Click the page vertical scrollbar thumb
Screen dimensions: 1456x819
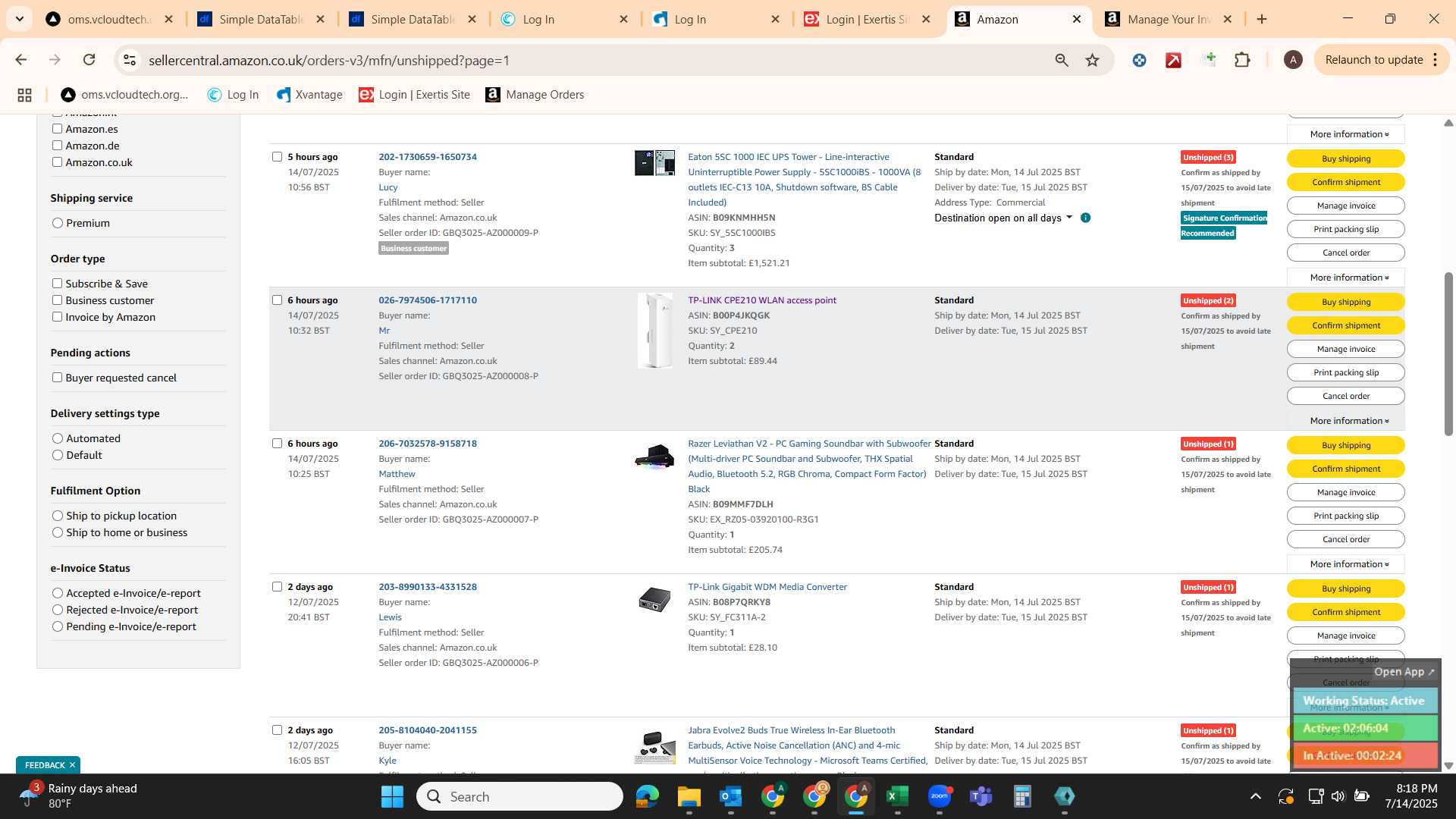tap(1448, 353)
